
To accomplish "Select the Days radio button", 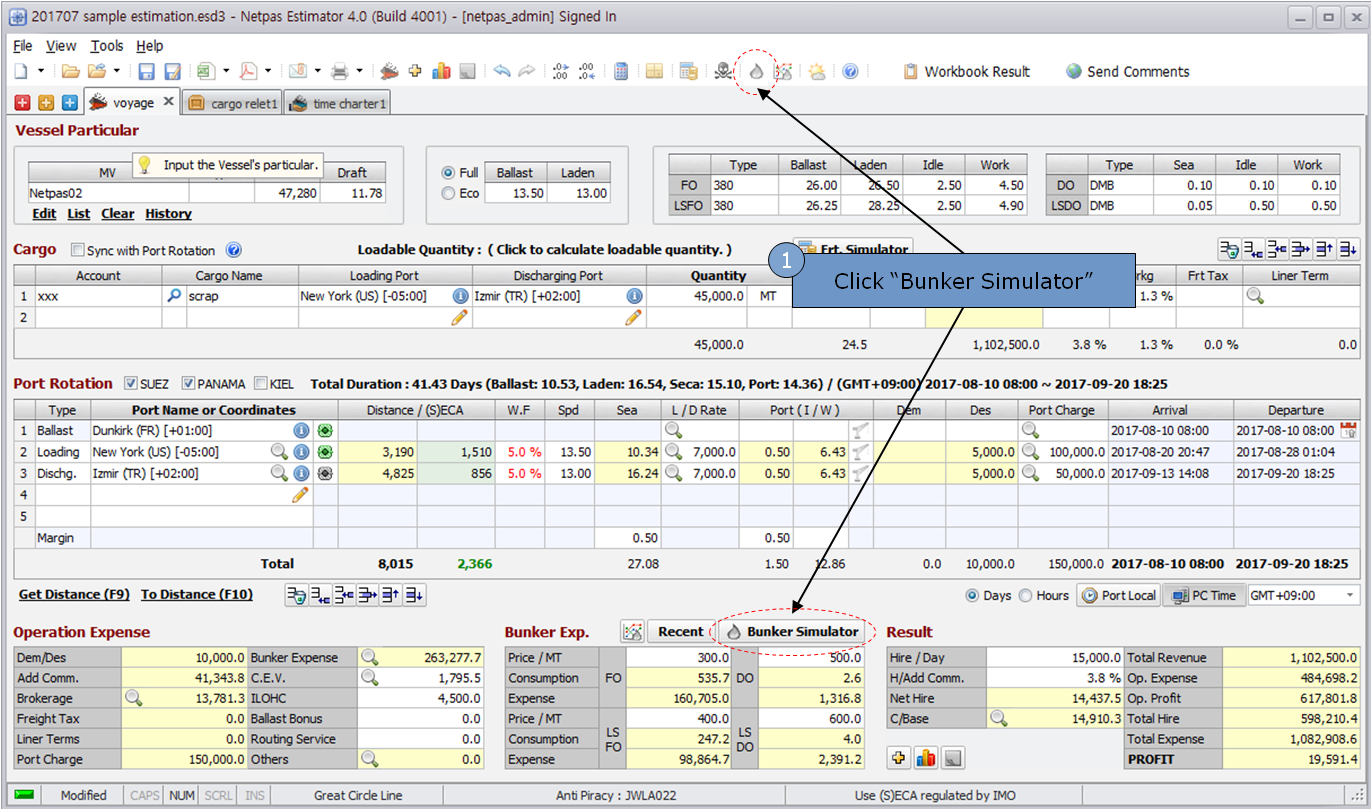I will [x=972, y=595].
